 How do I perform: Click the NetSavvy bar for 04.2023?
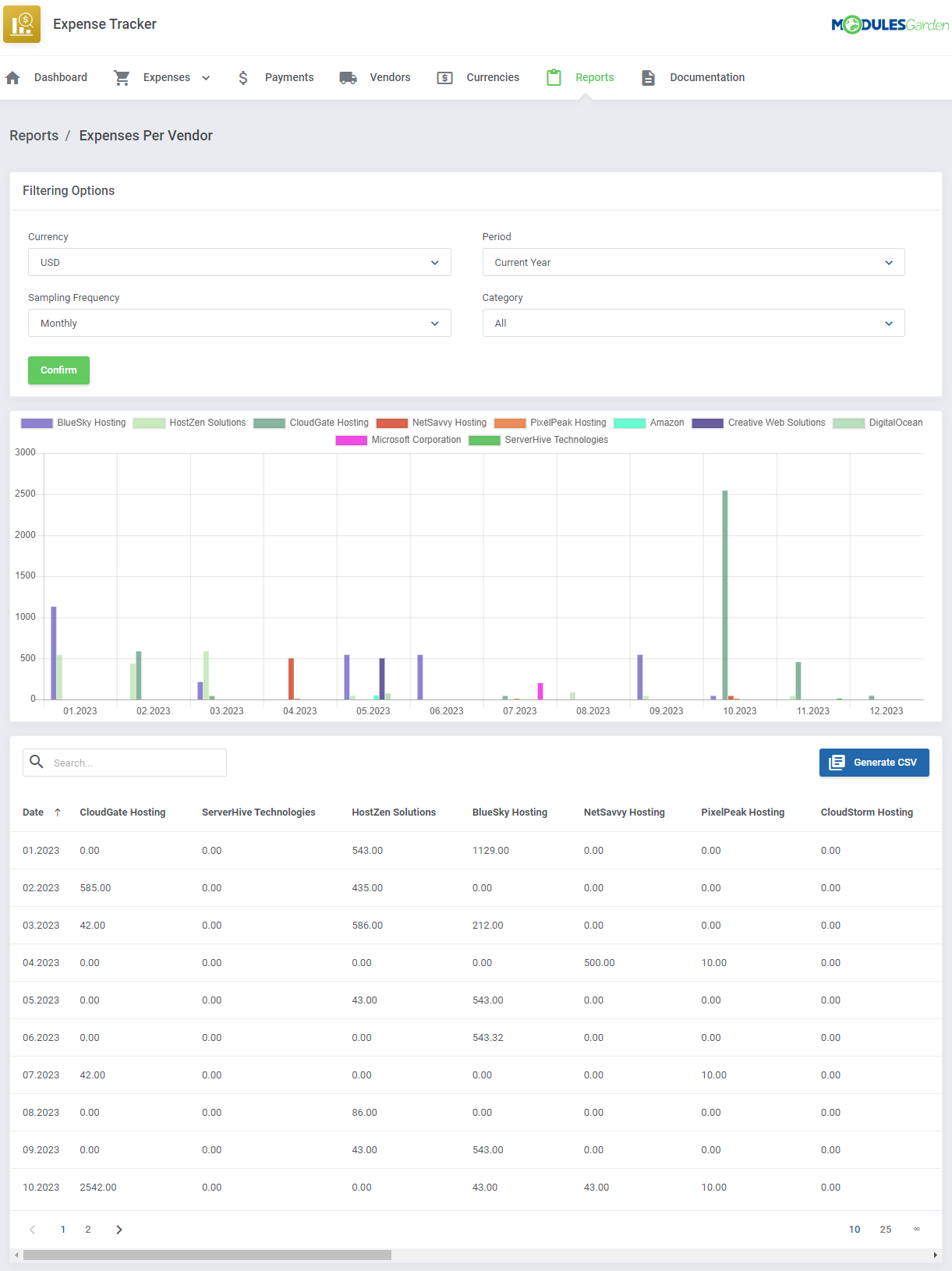click(x=291, y=679)
